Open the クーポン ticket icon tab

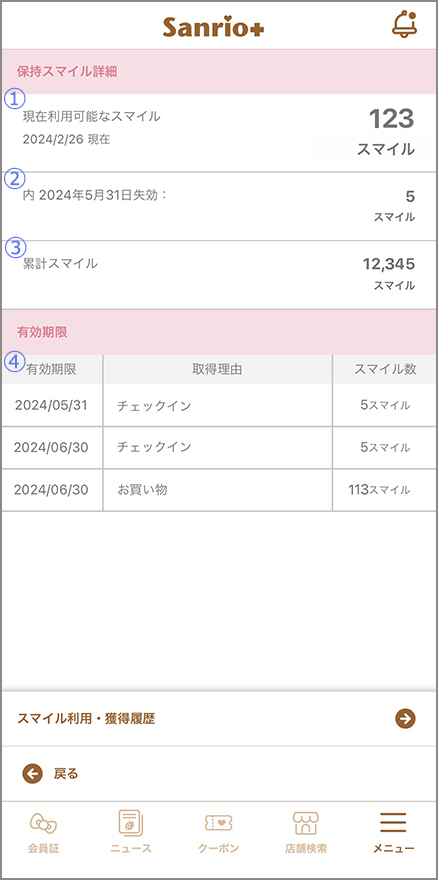(218, 832)
